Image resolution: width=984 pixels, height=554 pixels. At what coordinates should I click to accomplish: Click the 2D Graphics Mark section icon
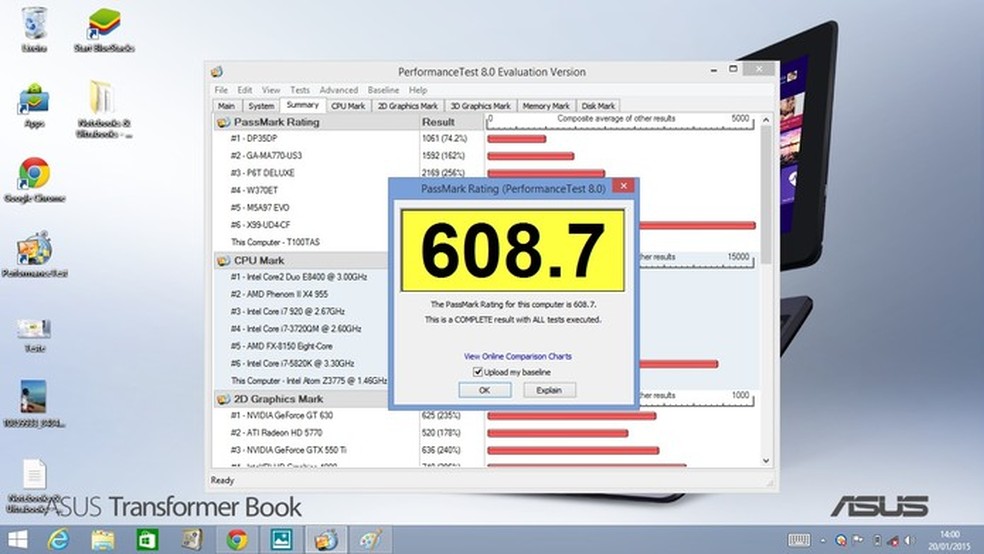coord(222,398)
